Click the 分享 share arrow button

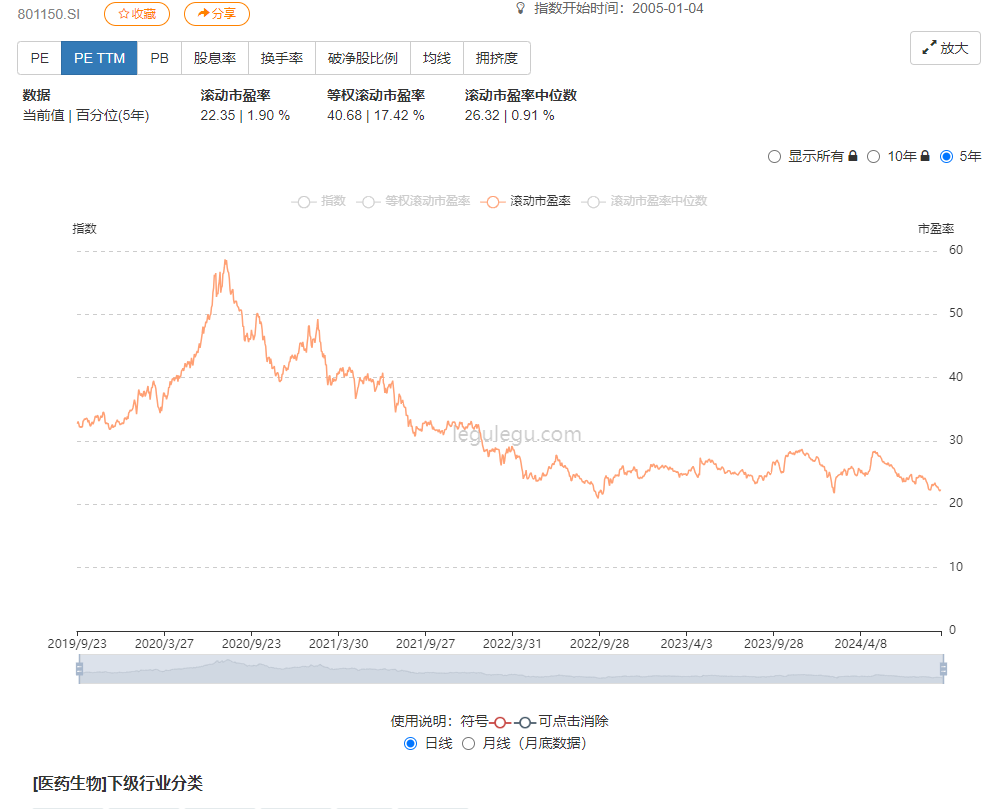coord(217,14)
